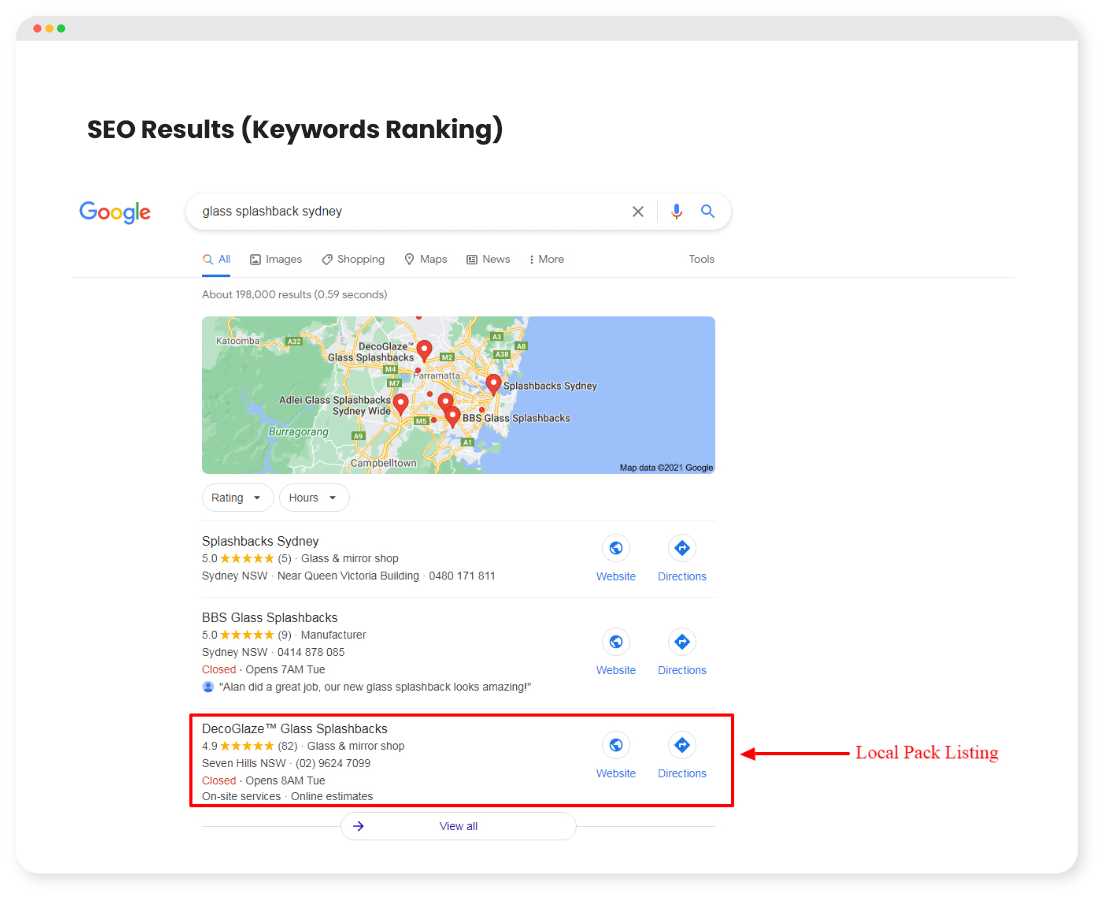Click the "About 198,000 results" text
The width and height of the screenshot is (1104, 900).
(294, 294)
